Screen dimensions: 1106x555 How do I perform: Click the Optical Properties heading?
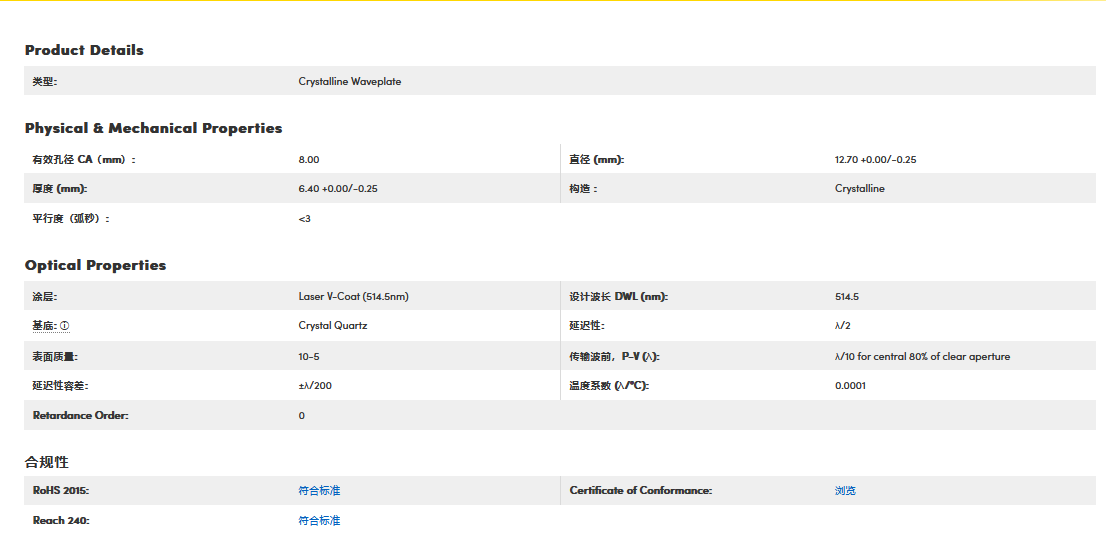95,265
